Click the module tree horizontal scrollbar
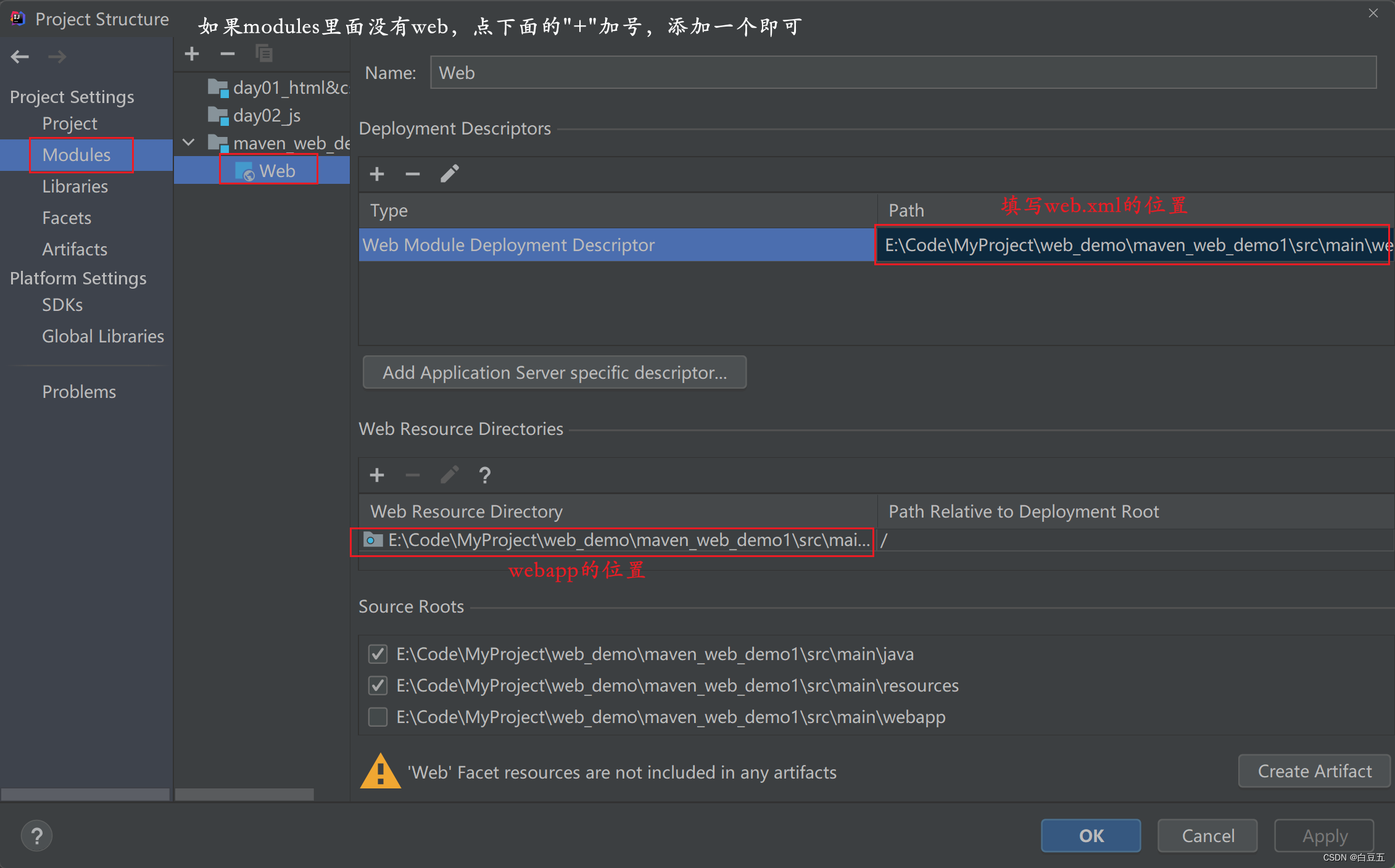The width and height of the screenshot is (1395, 868). point(244,794)
